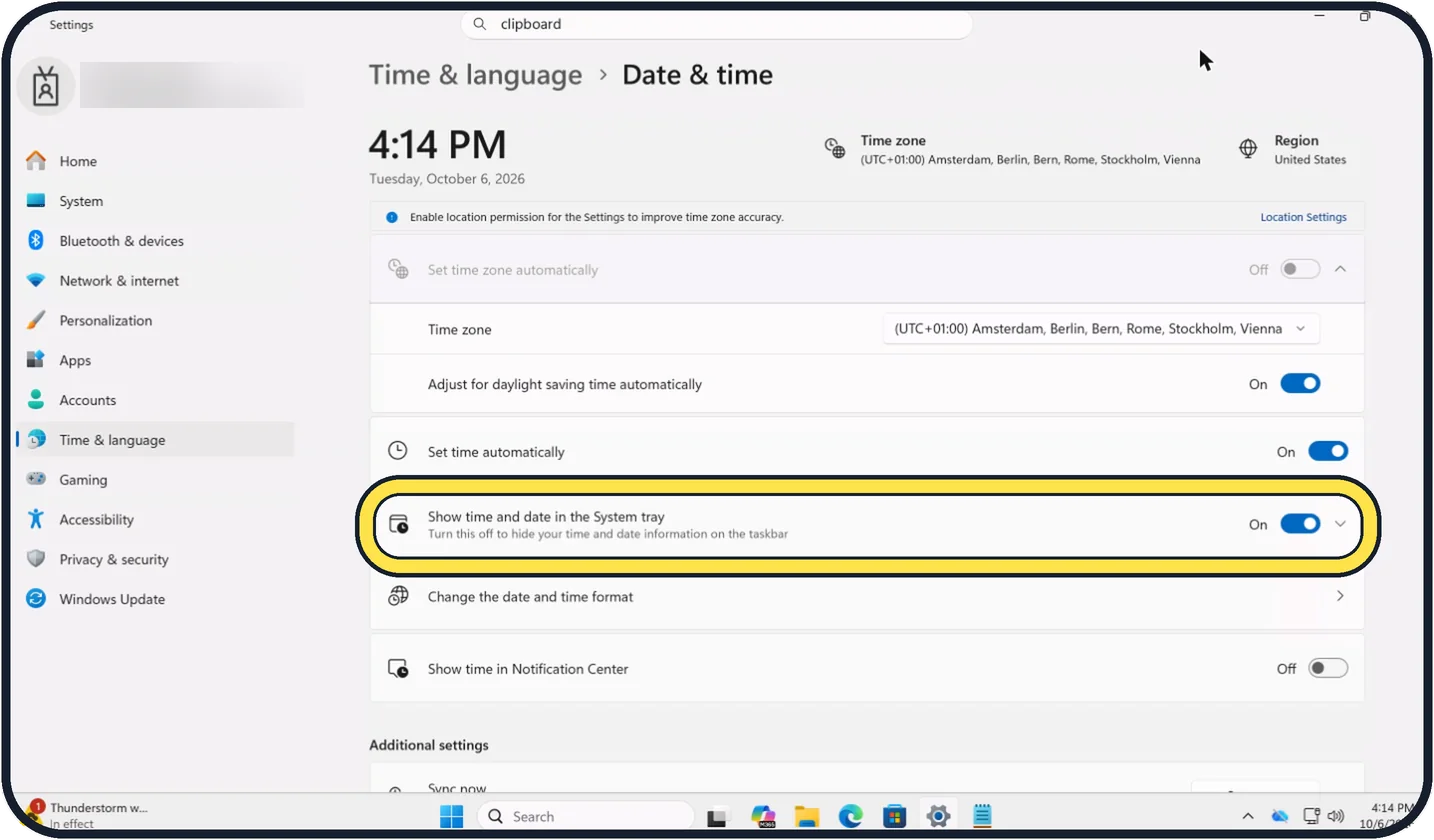The height and width of the screenshot is (840, 1434).
Task: Turn off Adjust for daylight saving time
Action: tap(1300, 384)
